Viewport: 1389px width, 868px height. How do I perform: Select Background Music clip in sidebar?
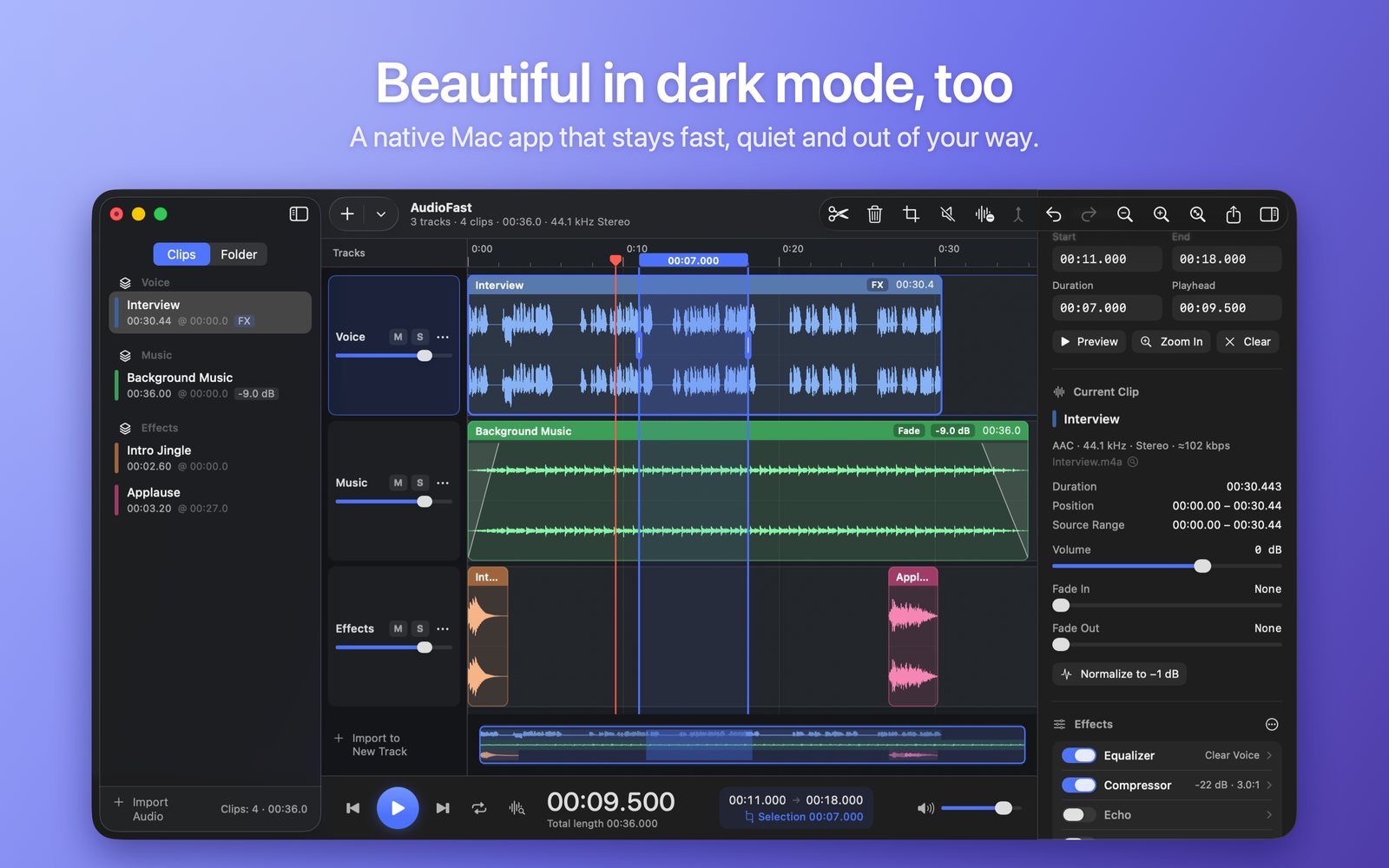(210, 385)
